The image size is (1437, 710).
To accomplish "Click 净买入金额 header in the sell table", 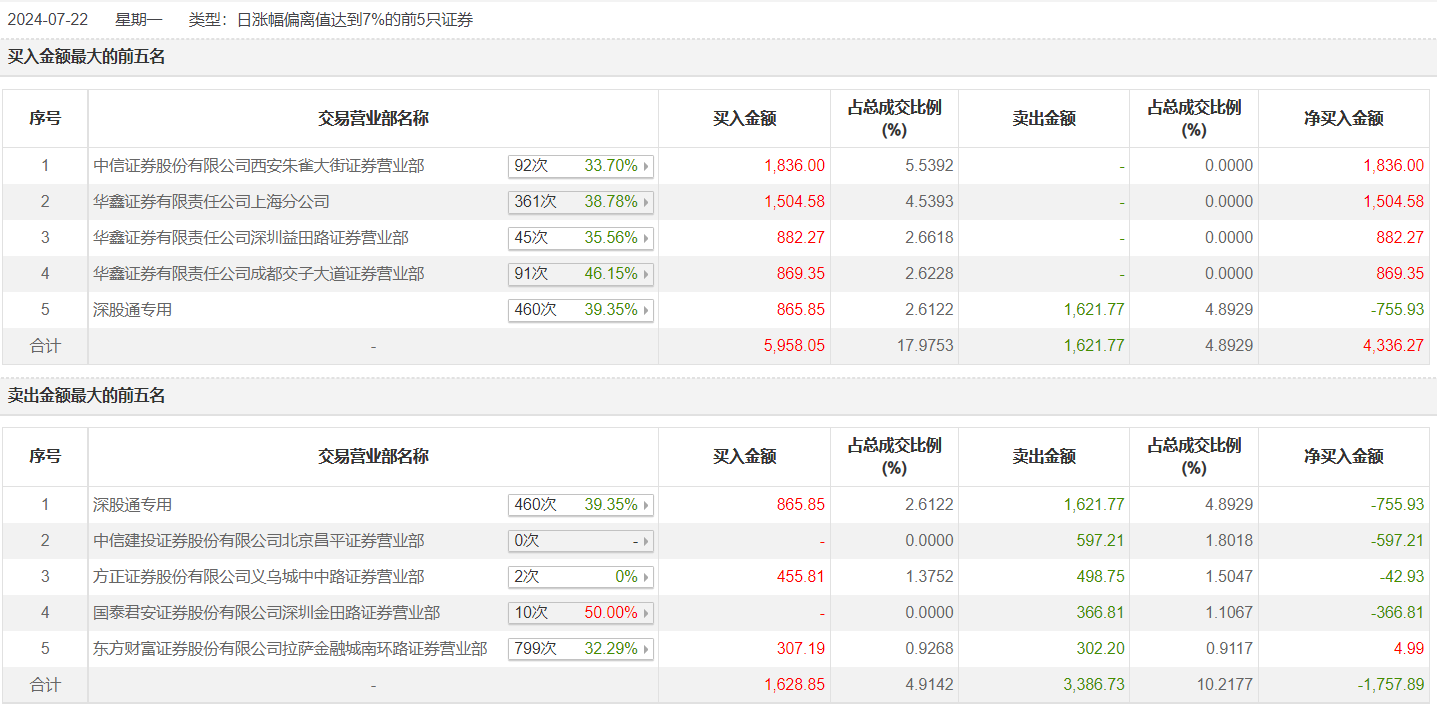I will click(x=1344, y=457).
